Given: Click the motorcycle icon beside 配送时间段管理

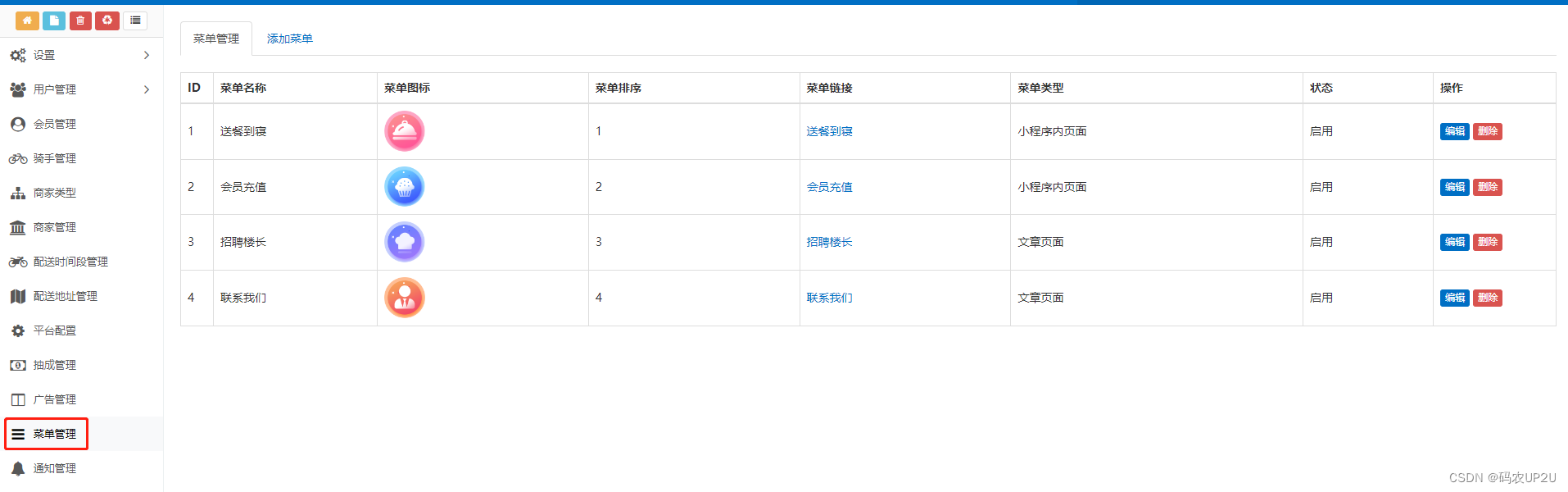Looking at the screenshot, I should (18, 262).
